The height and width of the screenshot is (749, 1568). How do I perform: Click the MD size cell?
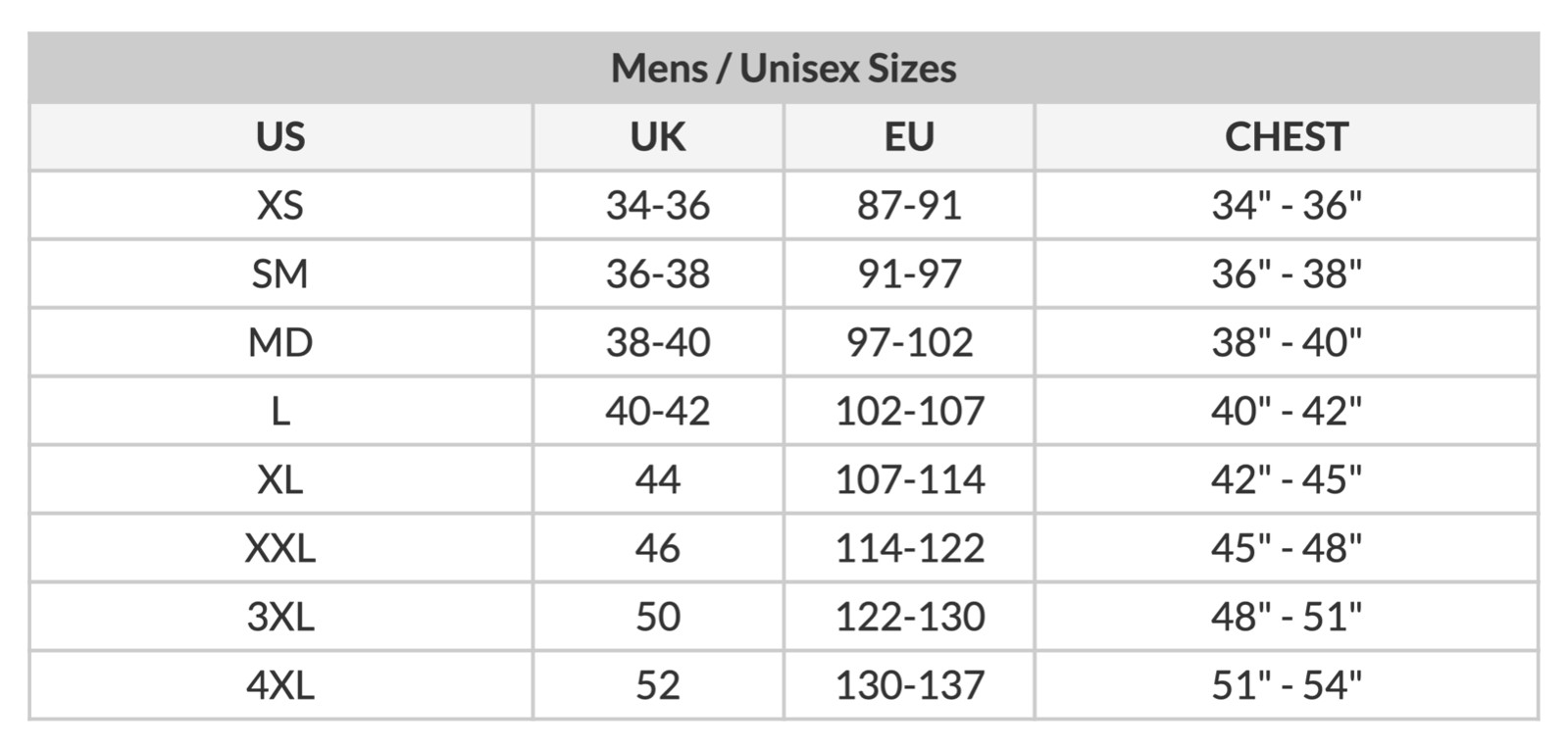(x=280, y=343)
